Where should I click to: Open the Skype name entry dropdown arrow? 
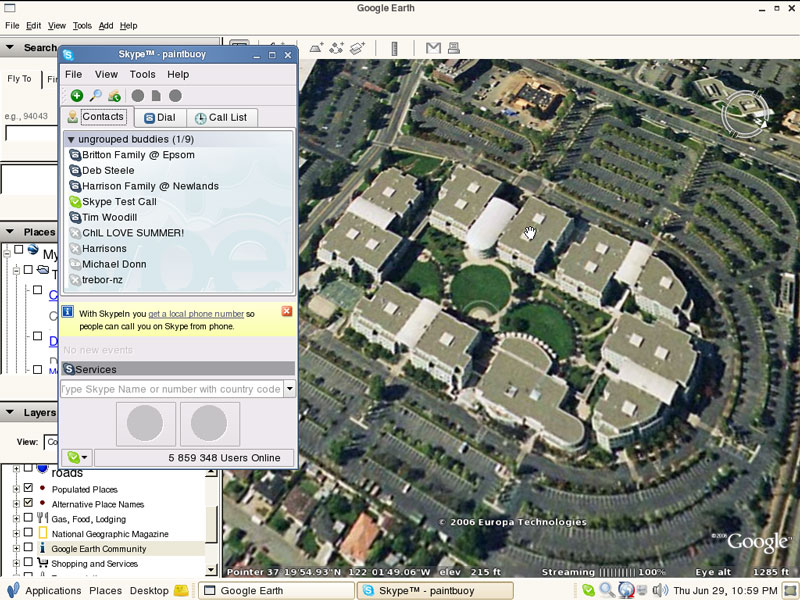(x=289, y=389)
